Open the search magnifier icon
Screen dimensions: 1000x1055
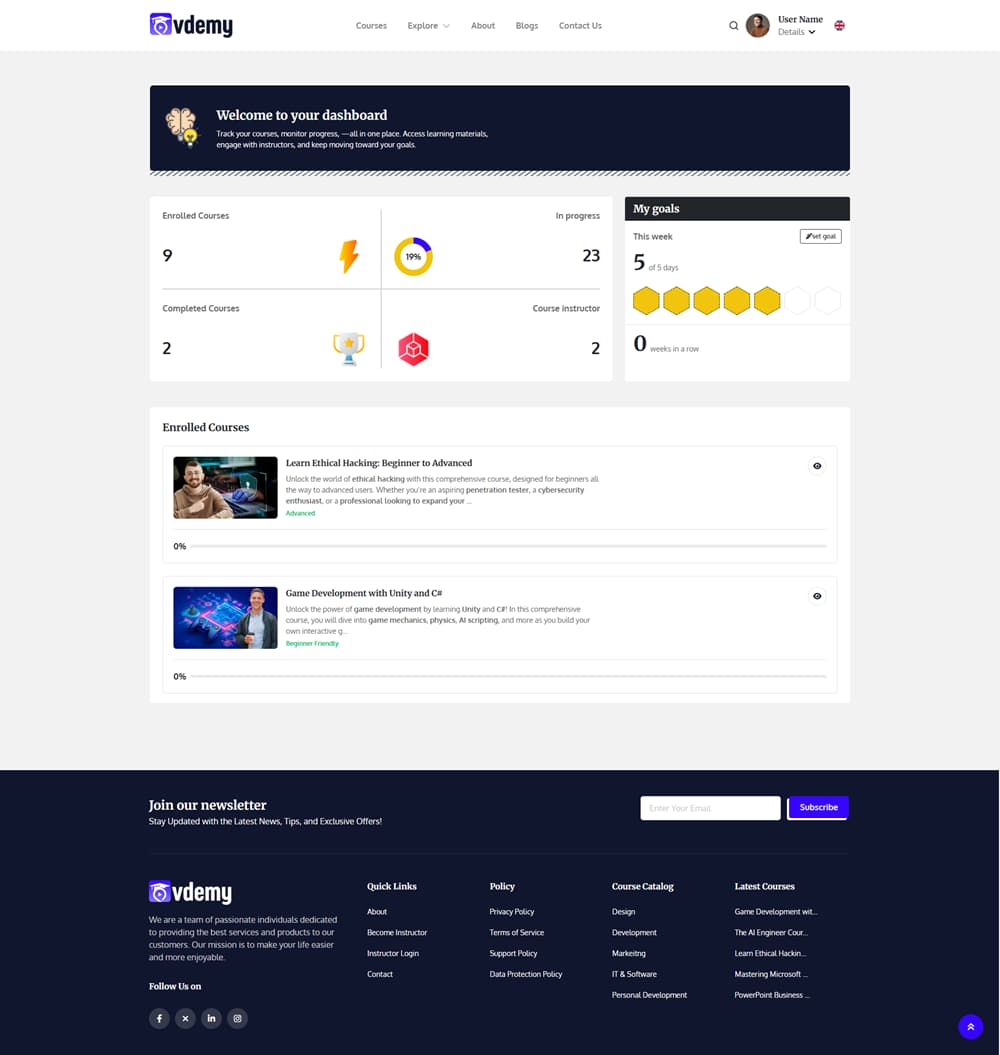[x=734, y=26]
